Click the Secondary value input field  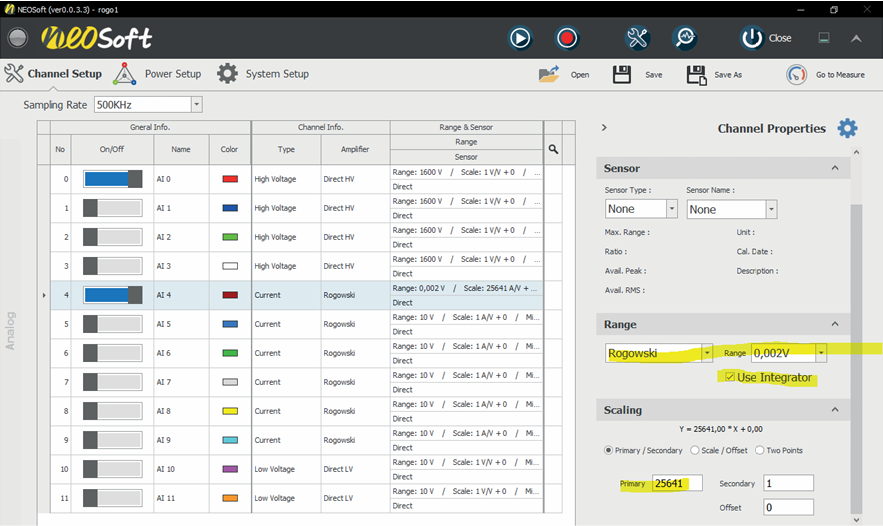coord(788,483)
